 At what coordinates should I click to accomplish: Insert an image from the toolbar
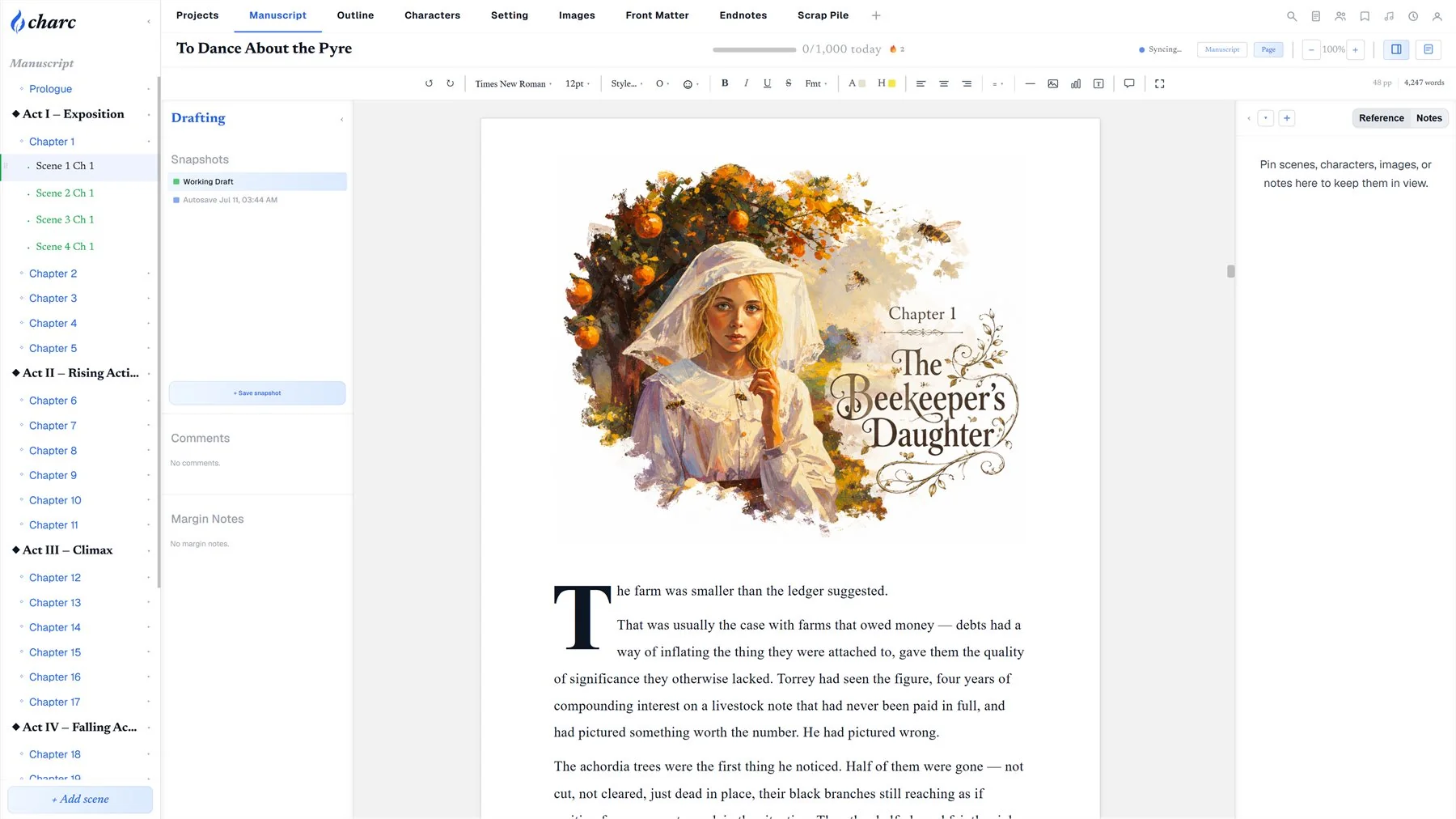[x=1052, y=83]
